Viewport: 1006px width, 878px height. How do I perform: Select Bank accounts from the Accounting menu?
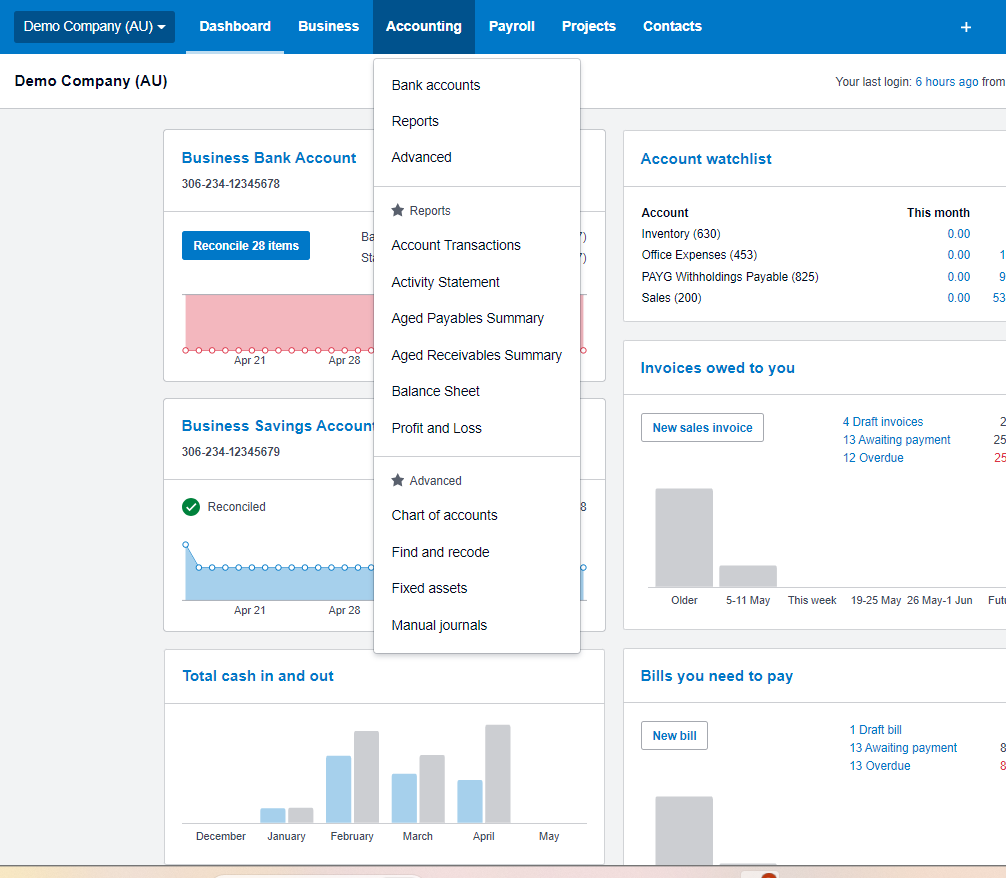437,85
